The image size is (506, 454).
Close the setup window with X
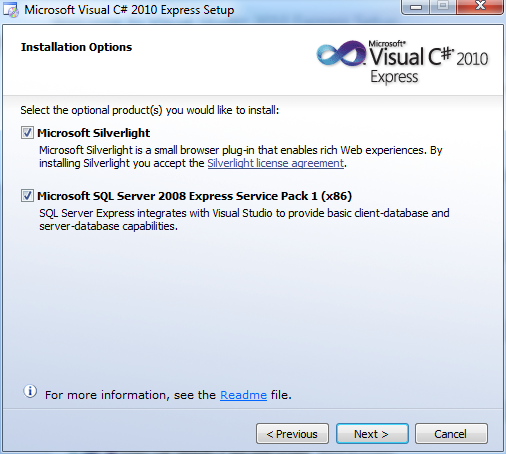[480, 7]
